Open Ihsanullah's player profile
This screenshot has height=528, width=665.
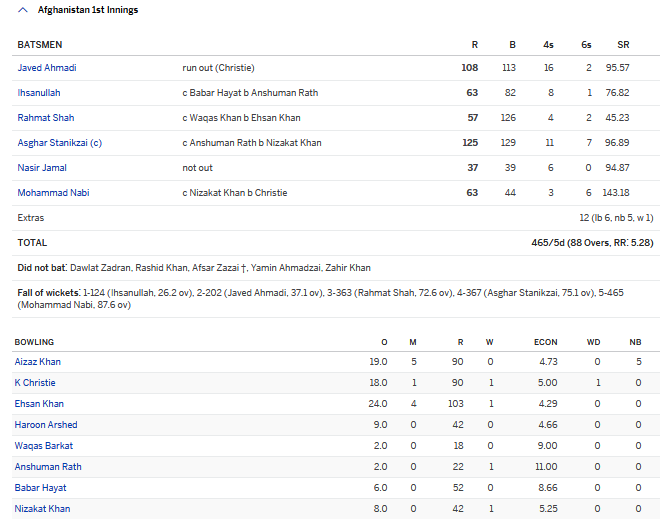[x=39, y=93]
